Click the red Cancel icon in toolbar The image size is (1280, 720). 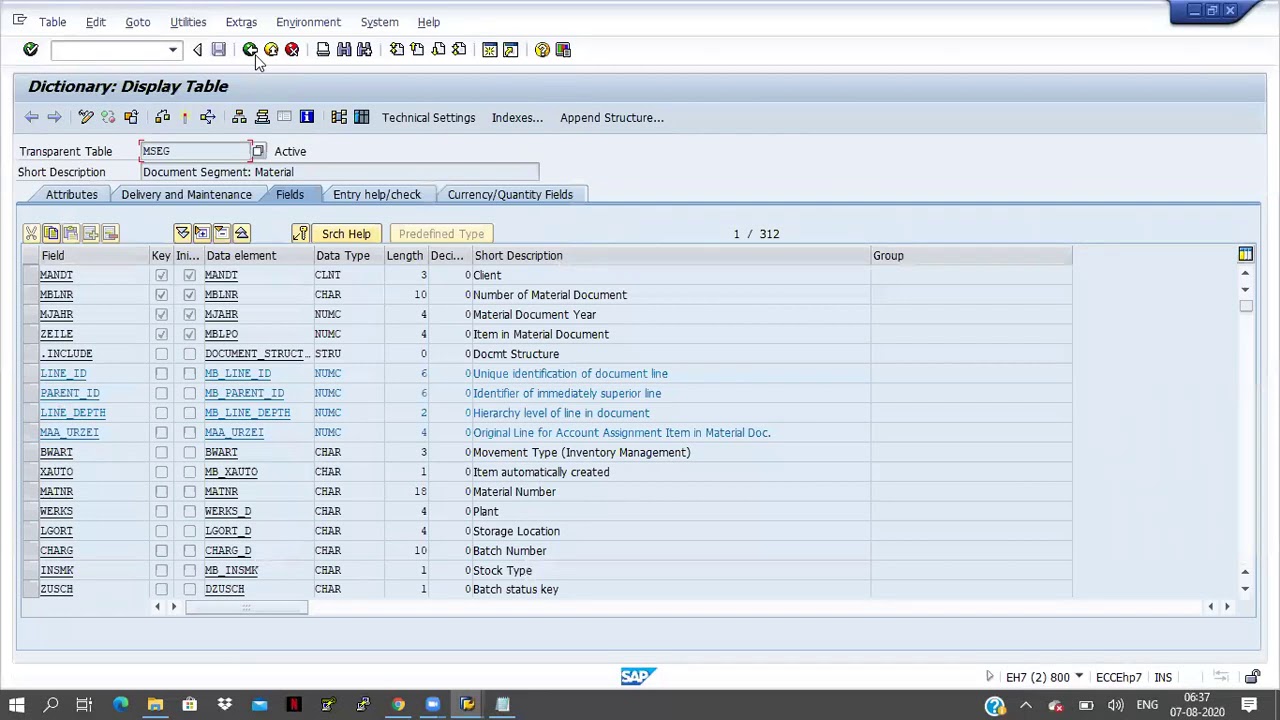(x=292, y=50)
